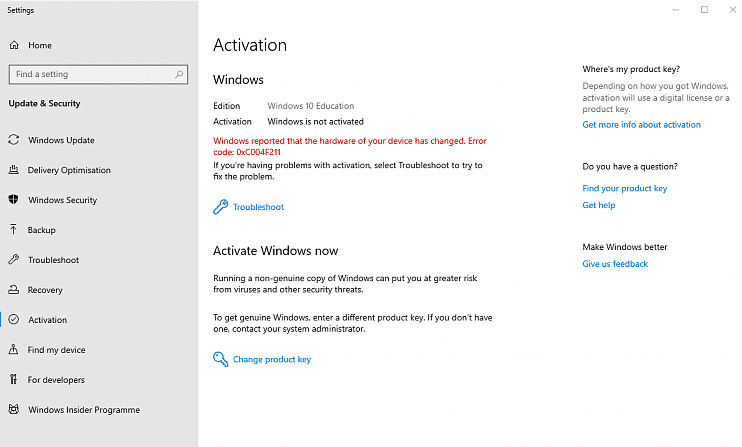Click the Windows Update refresh icon
742x447 pixels.
click(x=14, y=140)
